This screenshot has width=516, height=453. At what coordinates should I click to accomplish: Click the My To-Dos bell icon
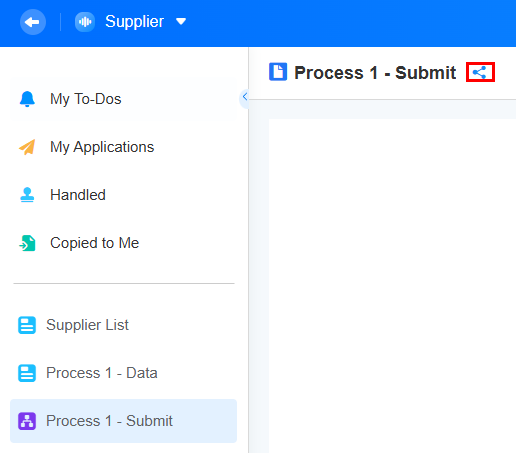(x=27, y=99)
